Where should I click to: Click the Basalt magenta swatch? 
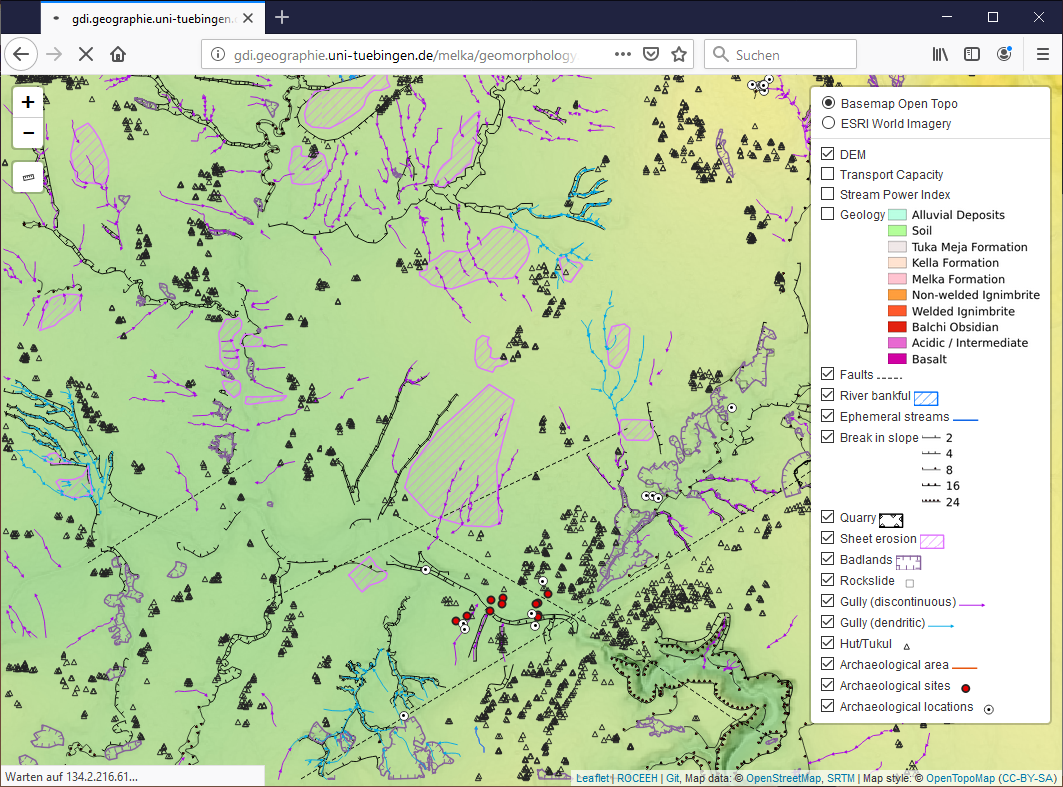coord(897,359)
